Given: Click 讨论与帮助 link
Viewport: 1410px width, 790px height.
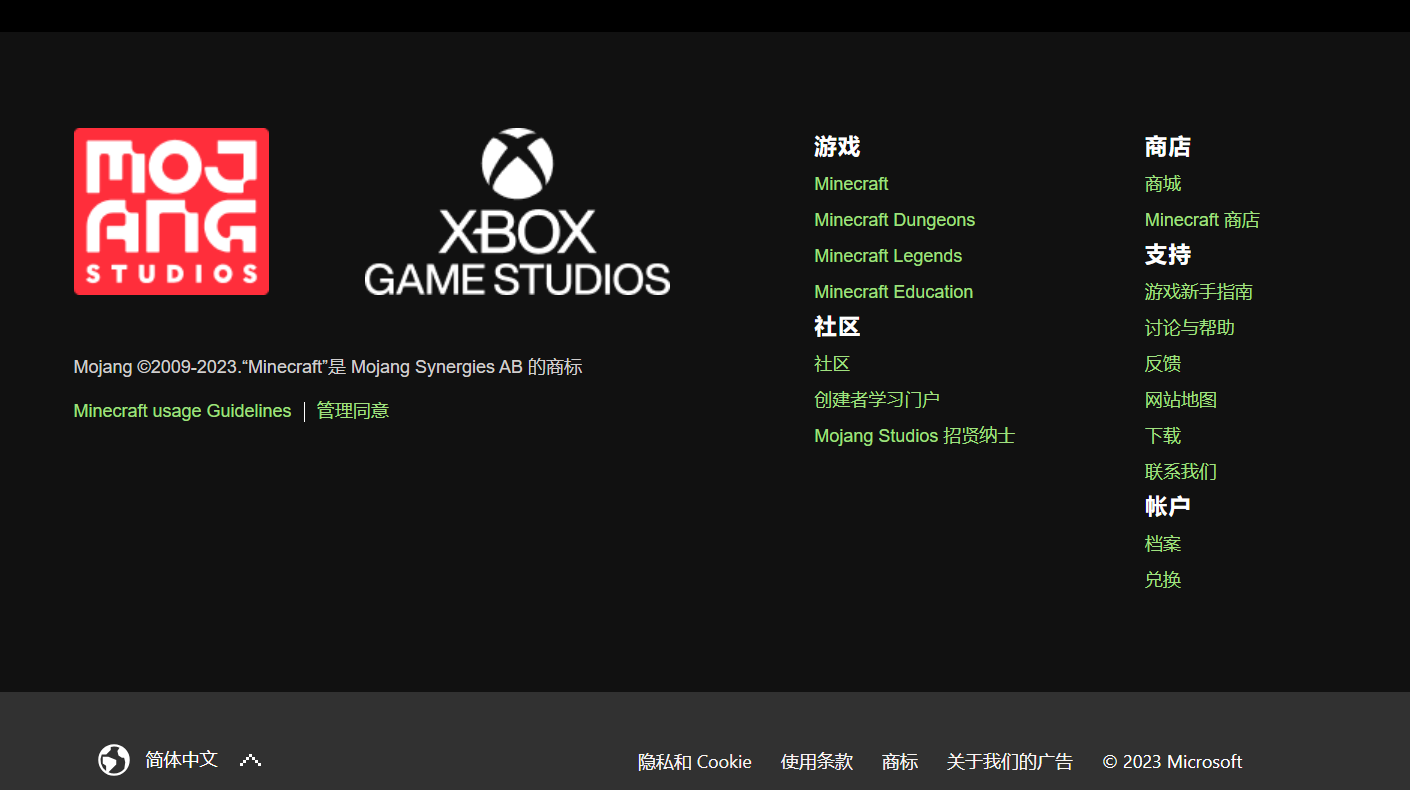Looking at the screenshot, I should point(1190,328).
